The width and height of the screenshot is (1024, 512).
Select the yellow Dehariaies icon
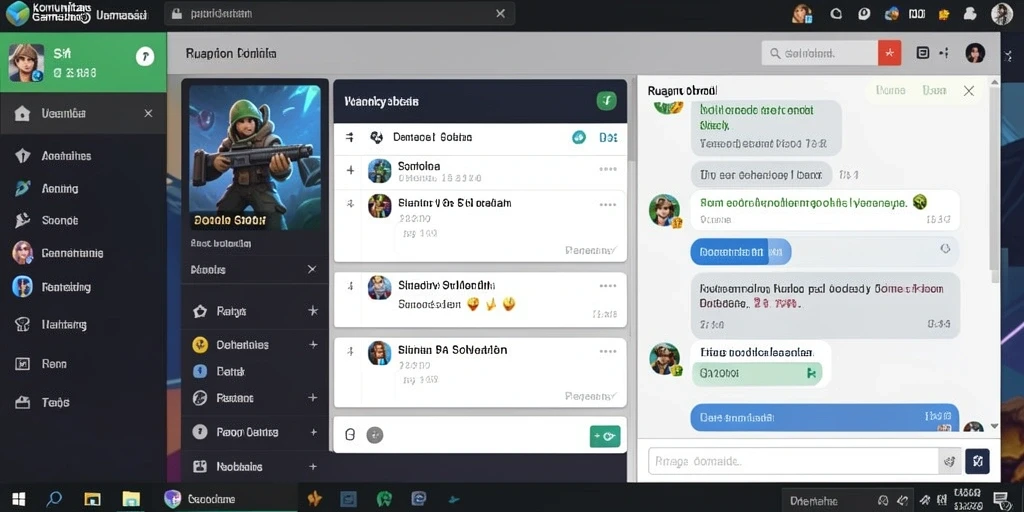200,345
